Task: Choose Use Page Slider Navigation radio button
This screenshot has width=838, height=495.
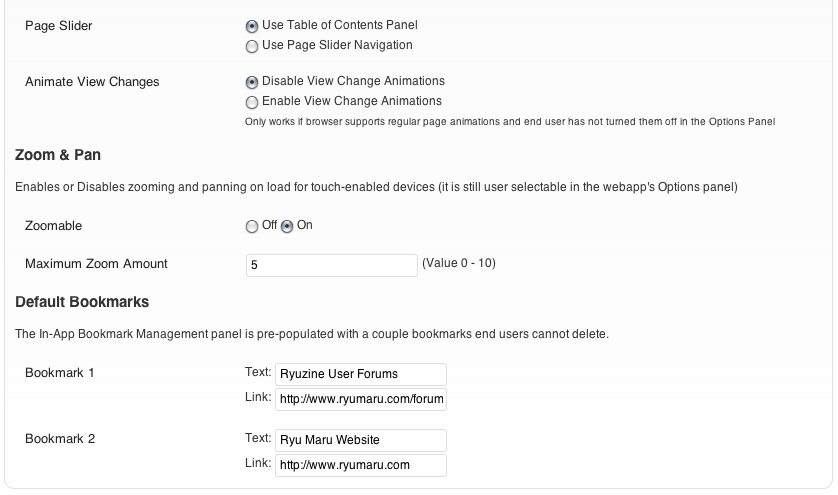Action: pos(252,46)
